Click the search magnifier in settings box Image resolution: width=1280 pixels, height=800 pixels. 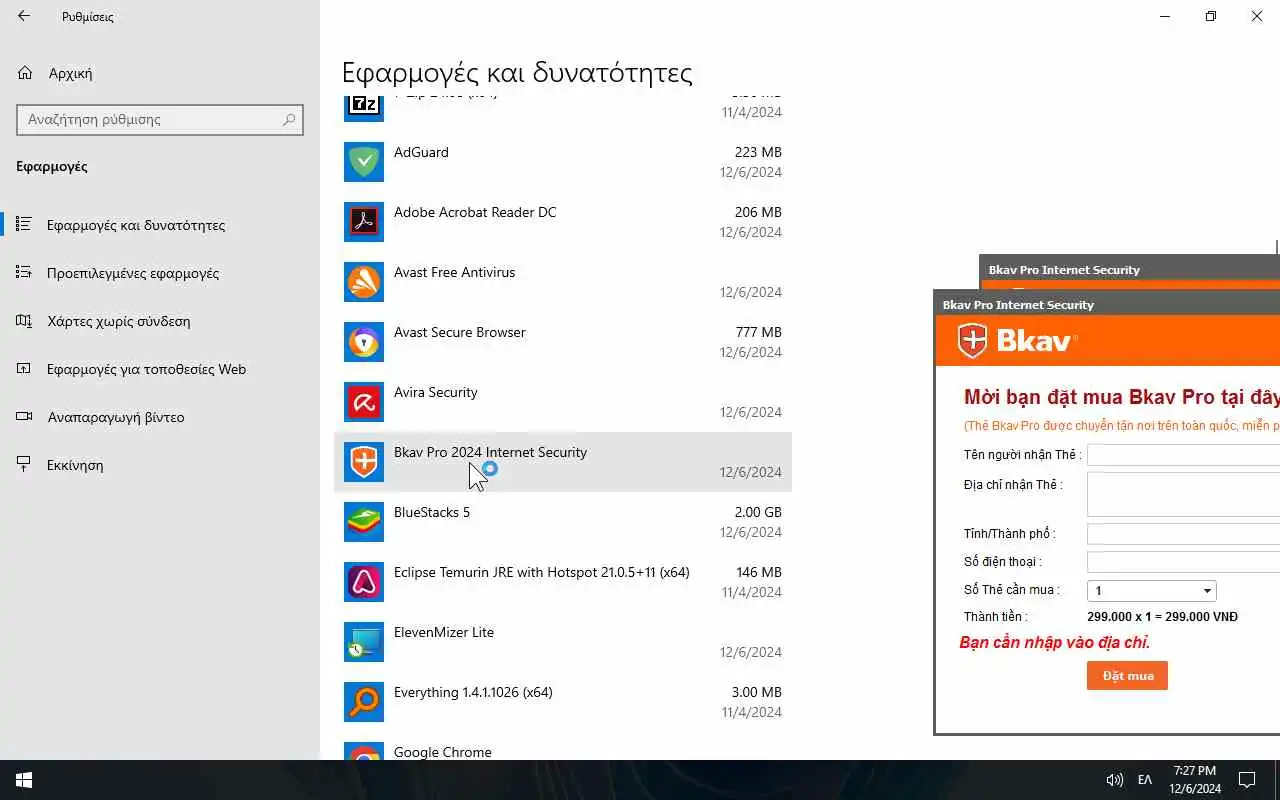pos(289,119)
